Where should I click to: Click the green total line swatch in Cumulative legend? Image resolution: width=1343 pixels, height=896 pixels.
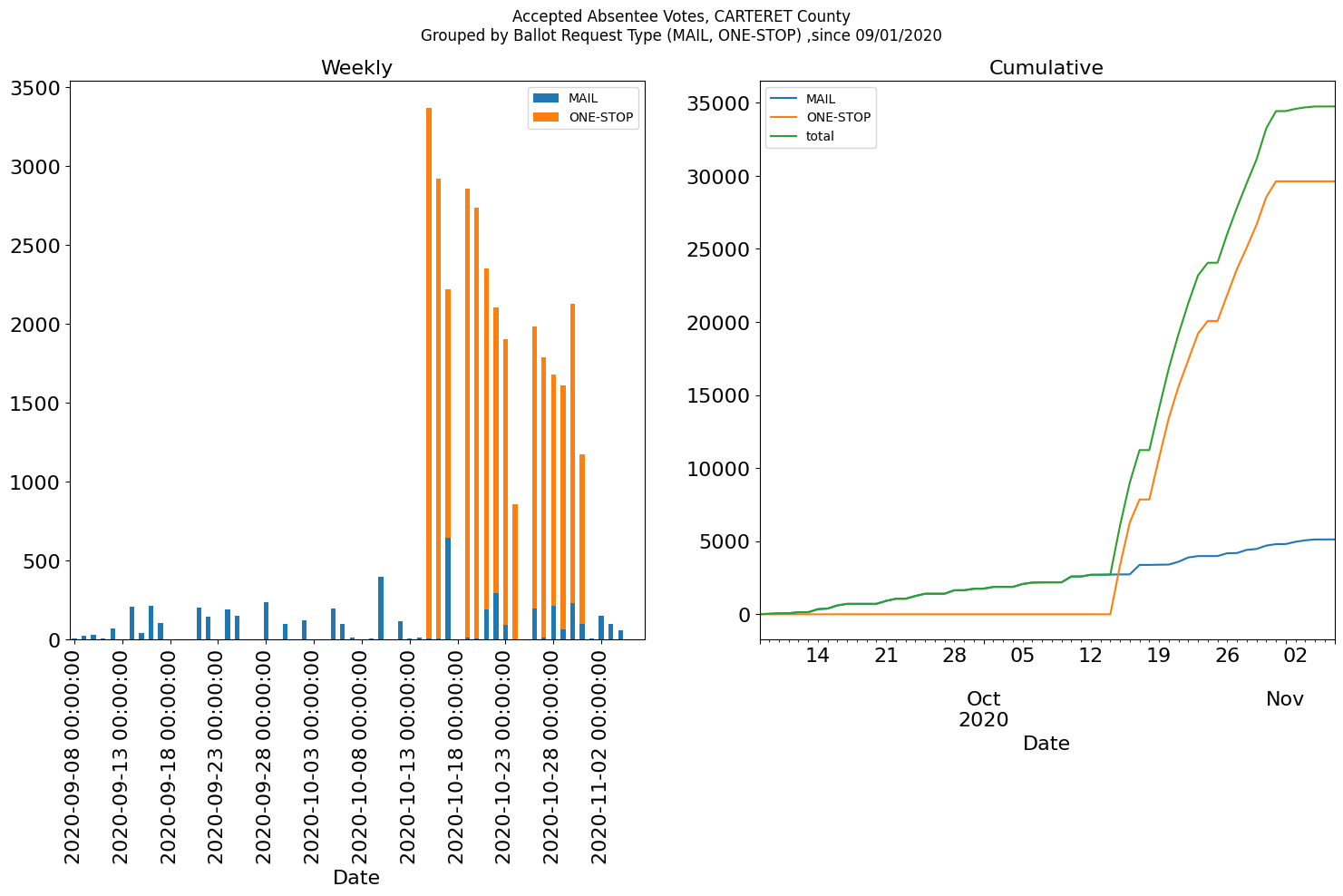pyautogui.click(x=784, y=136)
